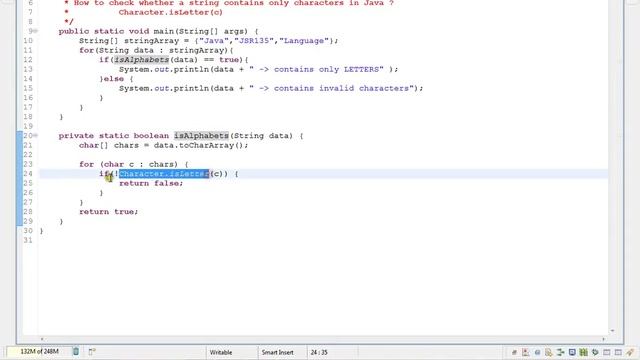Collapse the main method fold marker at line 9
Viewport: 640px width, 360px height.
coord(36,31)
